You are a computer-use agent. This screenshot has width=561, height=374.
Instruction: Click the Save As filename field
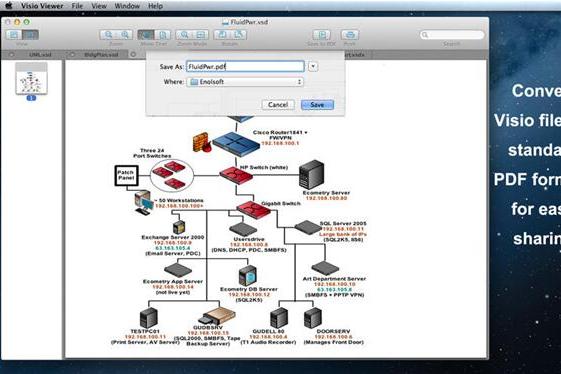tap(245, 67)
